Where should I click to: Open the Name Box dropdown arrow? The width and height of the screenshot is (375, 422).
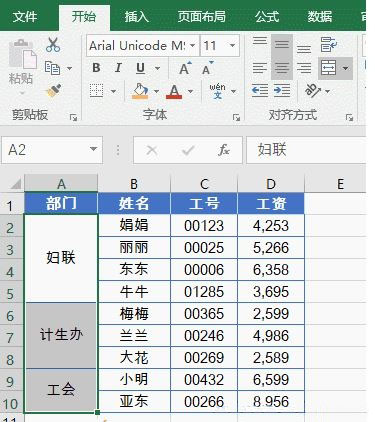tap(94, 149)
